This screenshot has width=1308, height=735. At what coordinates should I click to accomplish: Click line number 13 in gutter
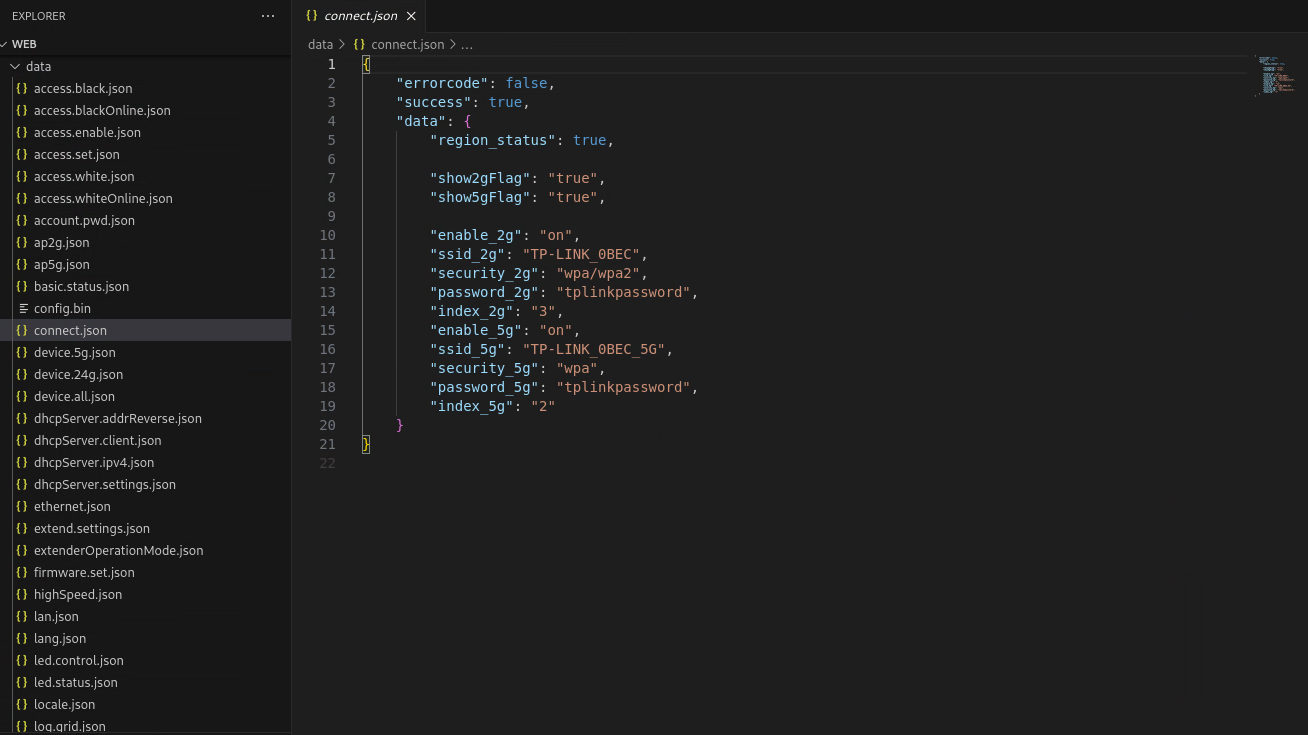point(328,292)
